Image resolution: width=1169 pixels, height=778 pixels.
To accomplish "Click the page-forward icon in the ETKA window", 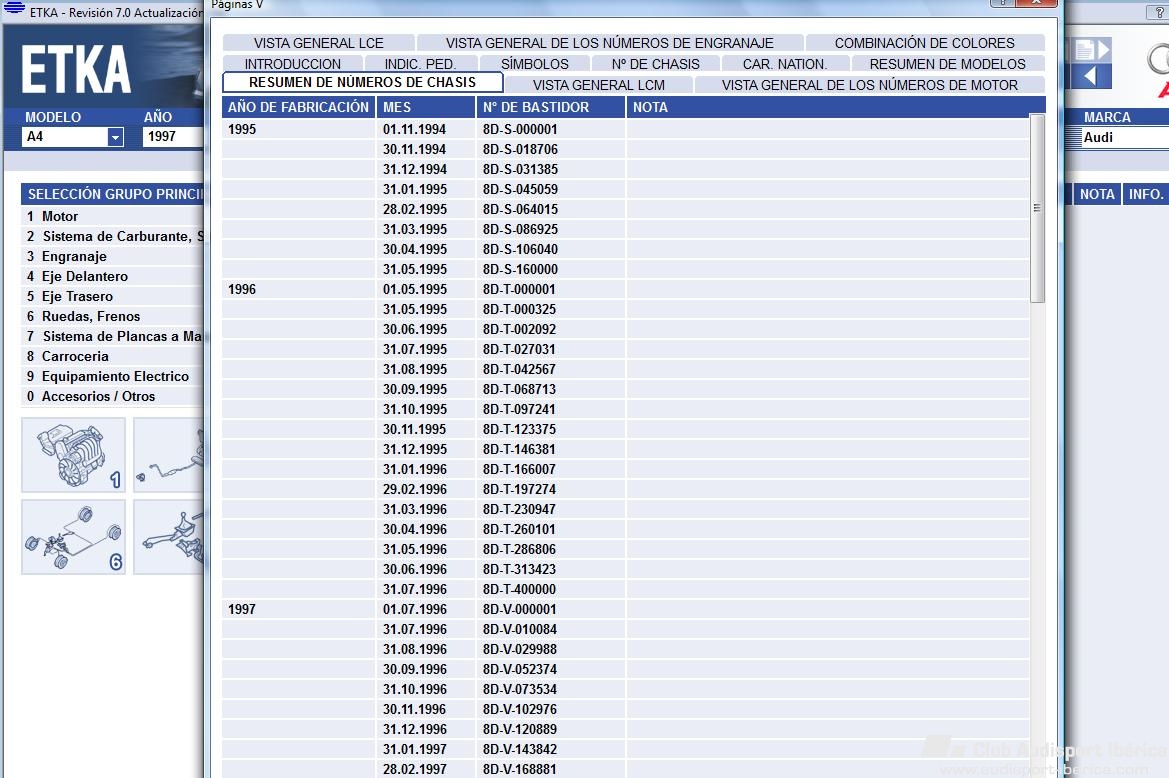I will (x=1091, y=50).
